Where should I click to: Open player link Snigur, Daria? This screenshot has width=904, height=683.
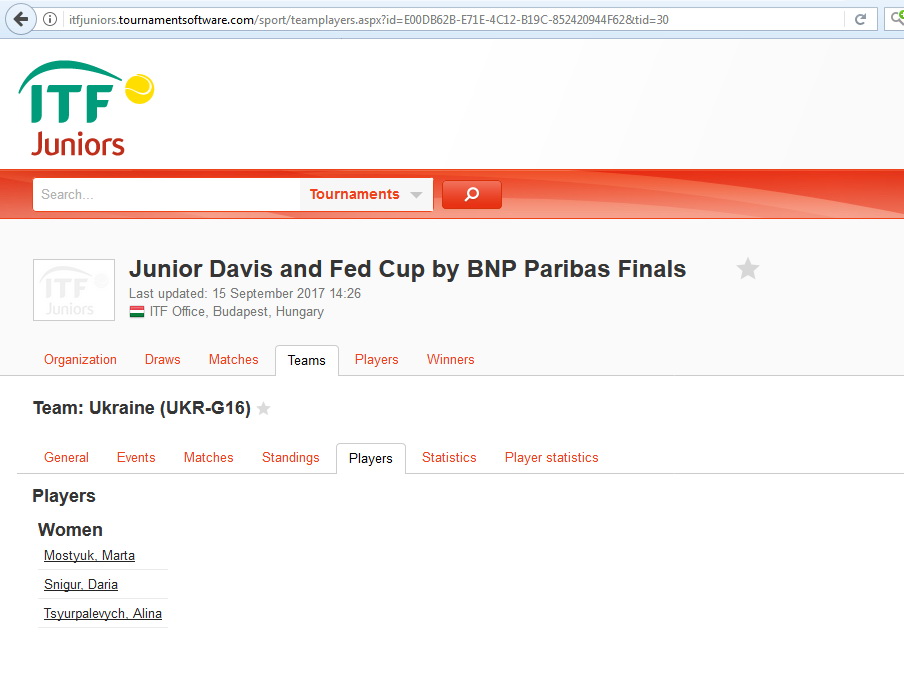click(x=81, y=584)
